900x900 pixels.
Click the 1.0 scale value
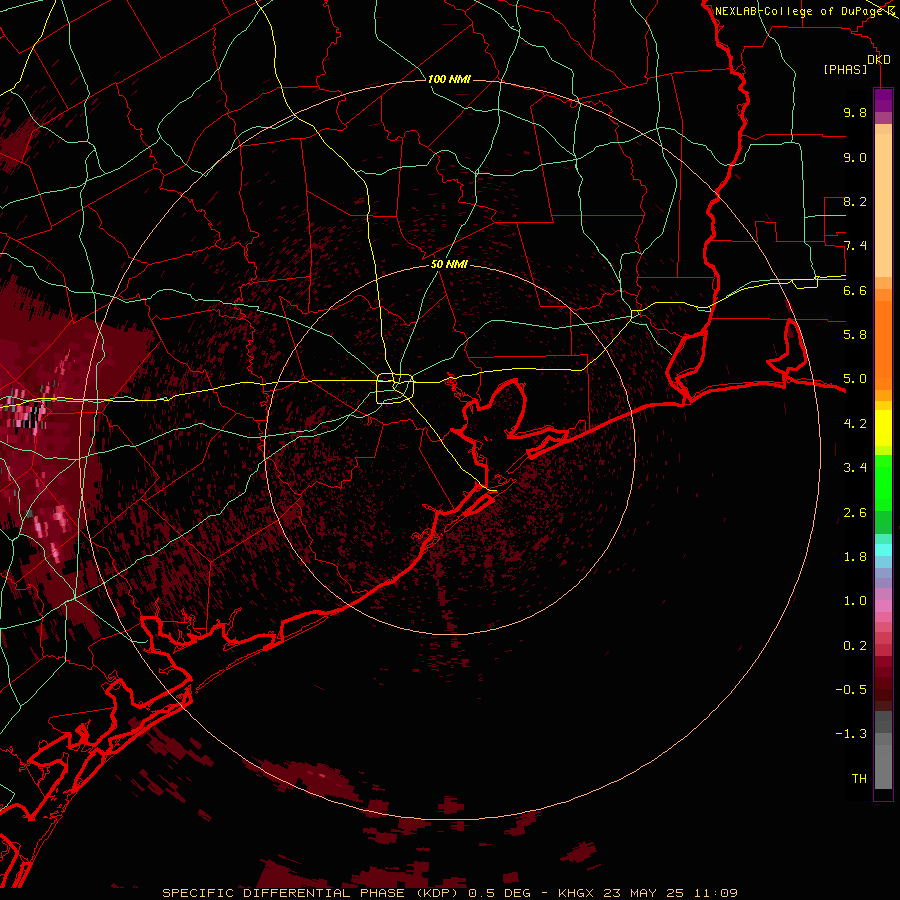(x=855, y=601)
